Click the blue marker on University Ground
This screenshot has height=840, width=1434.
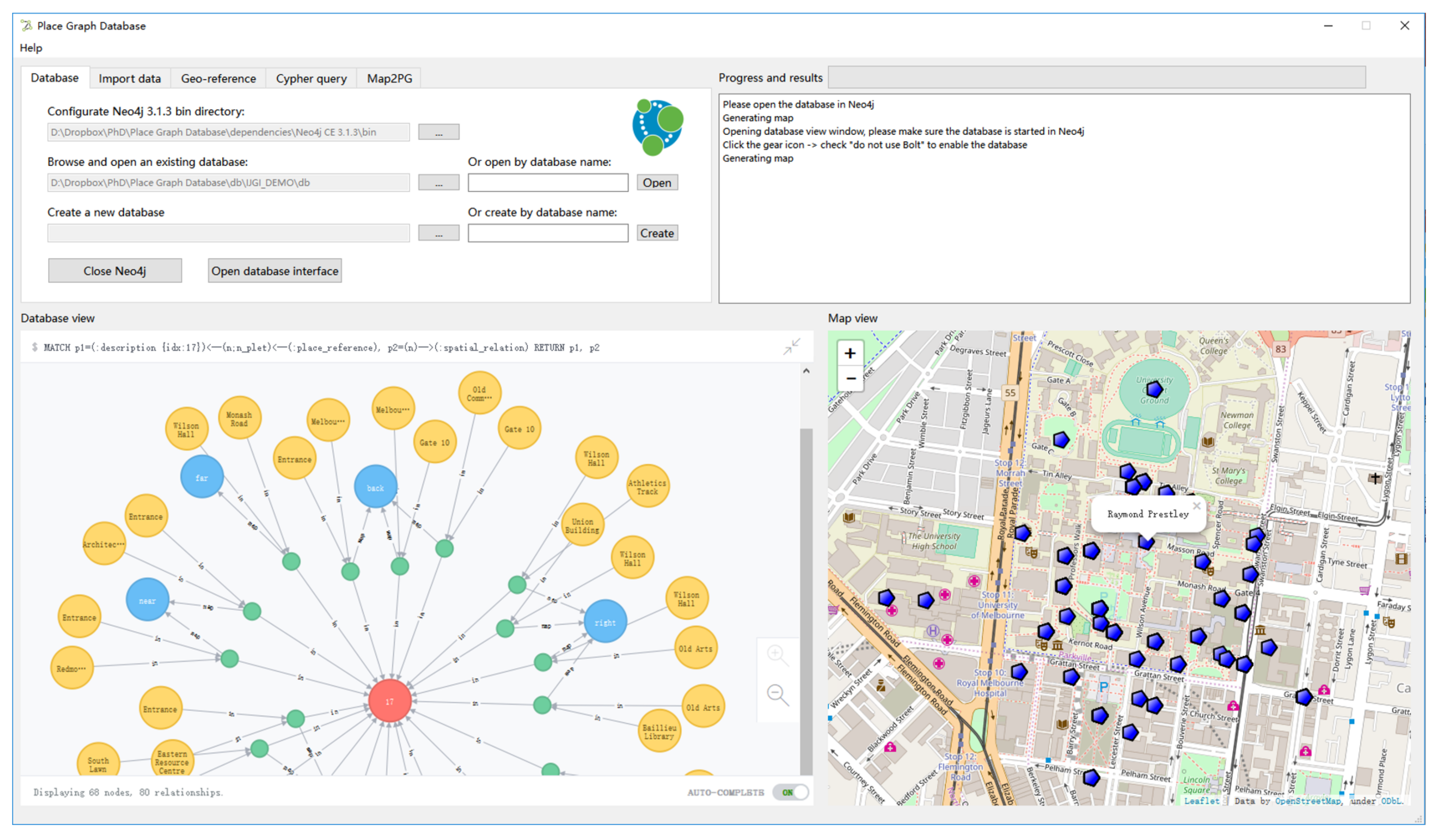pos(1154,390)
